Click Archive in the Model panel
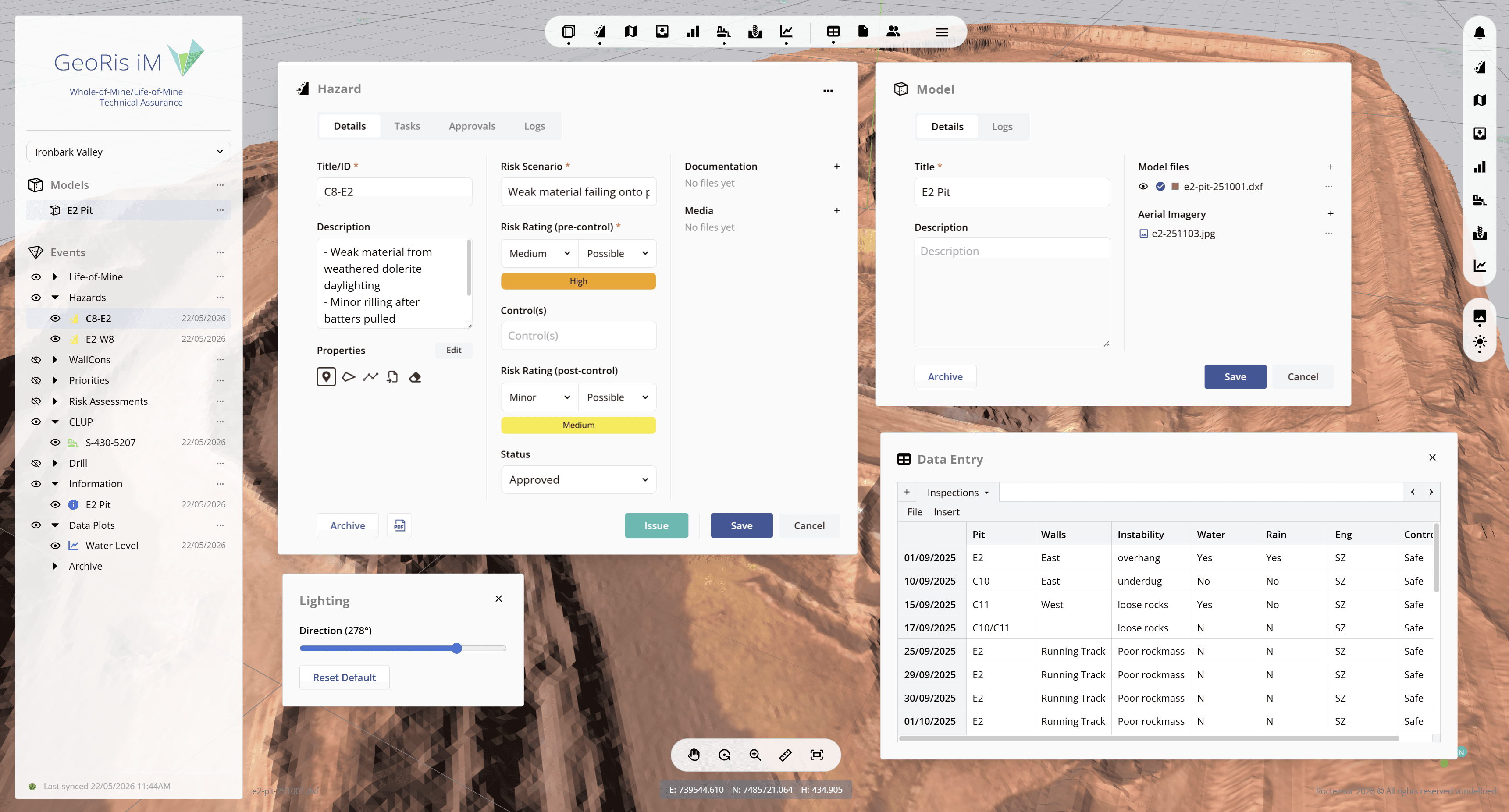 (945, 377)
